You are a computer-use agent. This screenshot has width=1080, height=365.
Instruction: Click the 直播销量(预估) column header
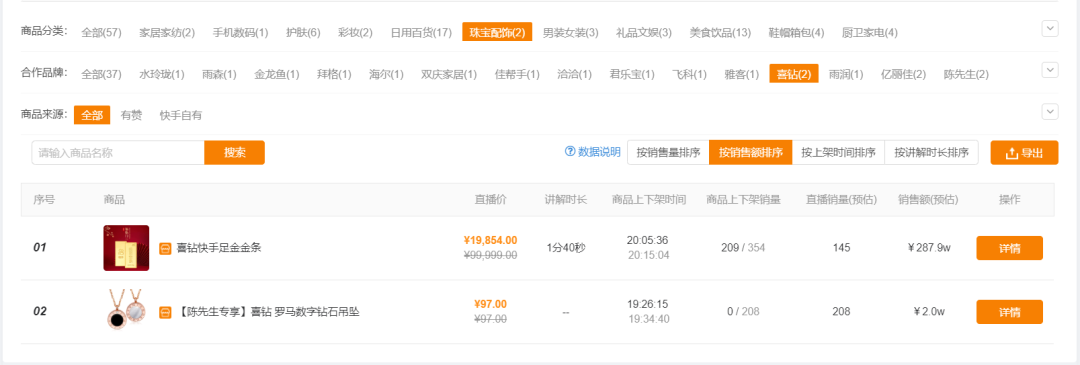click(x=842, y=200)
